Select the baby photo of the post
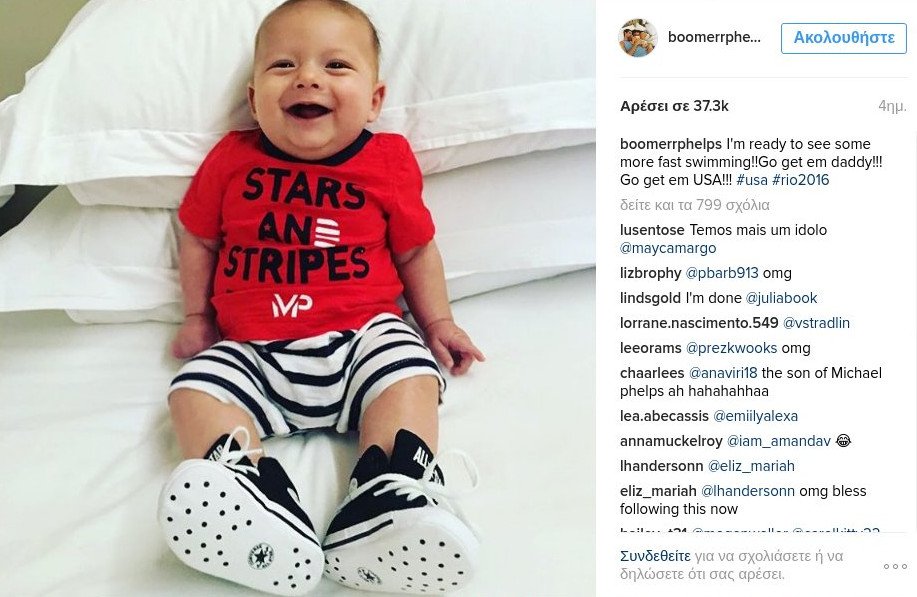This screenshot has height=597, width=917. click(x=298, y=298)
